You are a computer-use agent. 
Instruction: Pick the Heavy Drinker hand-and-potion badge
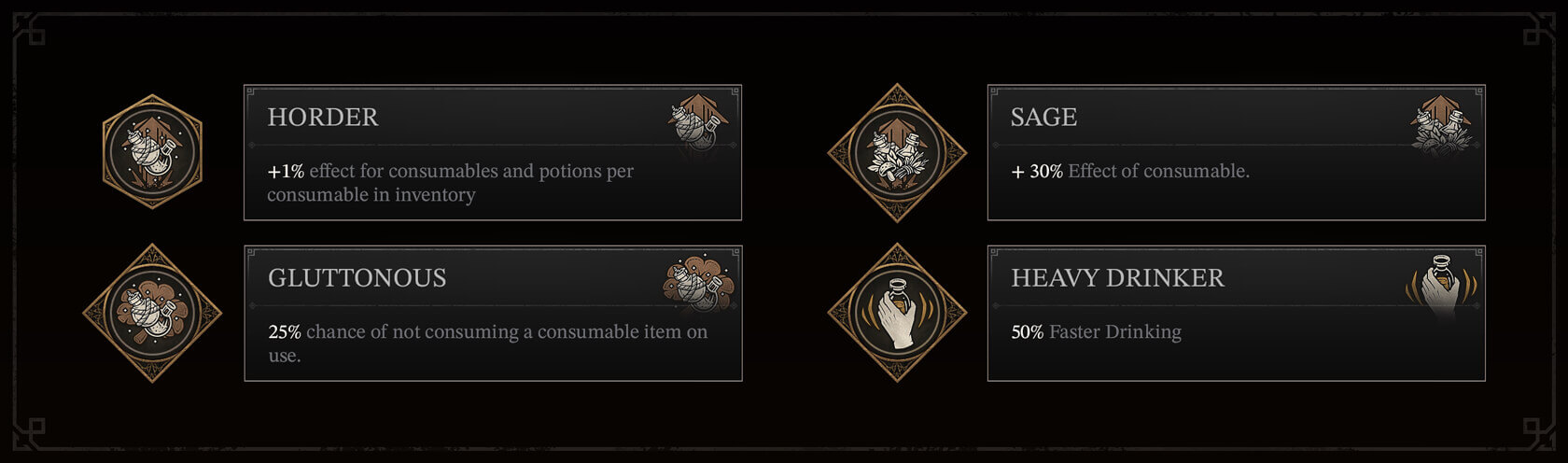[x=897, y=313]
